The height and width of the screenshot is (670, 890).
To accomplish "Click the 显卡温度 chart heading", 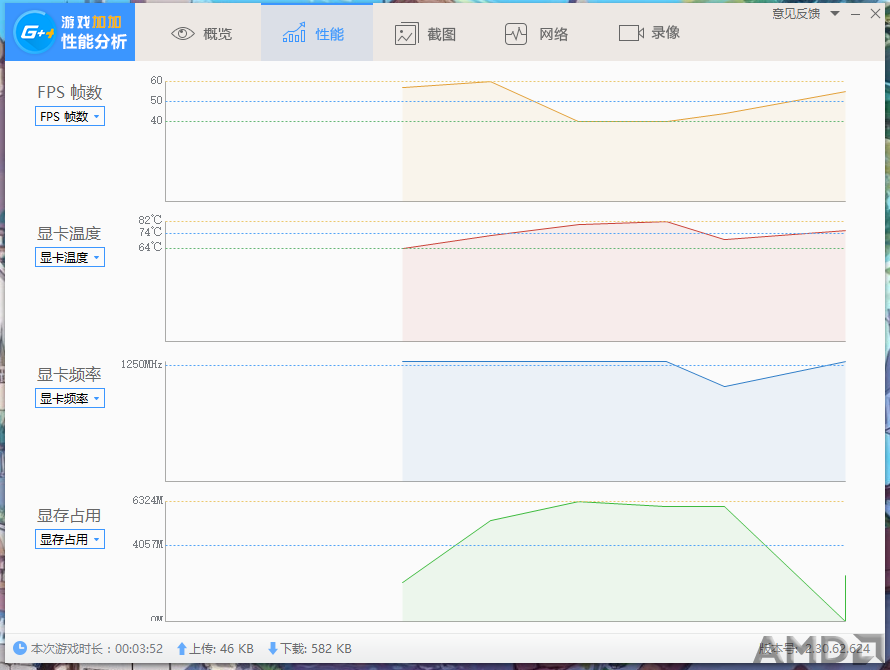I will (69, 233).
